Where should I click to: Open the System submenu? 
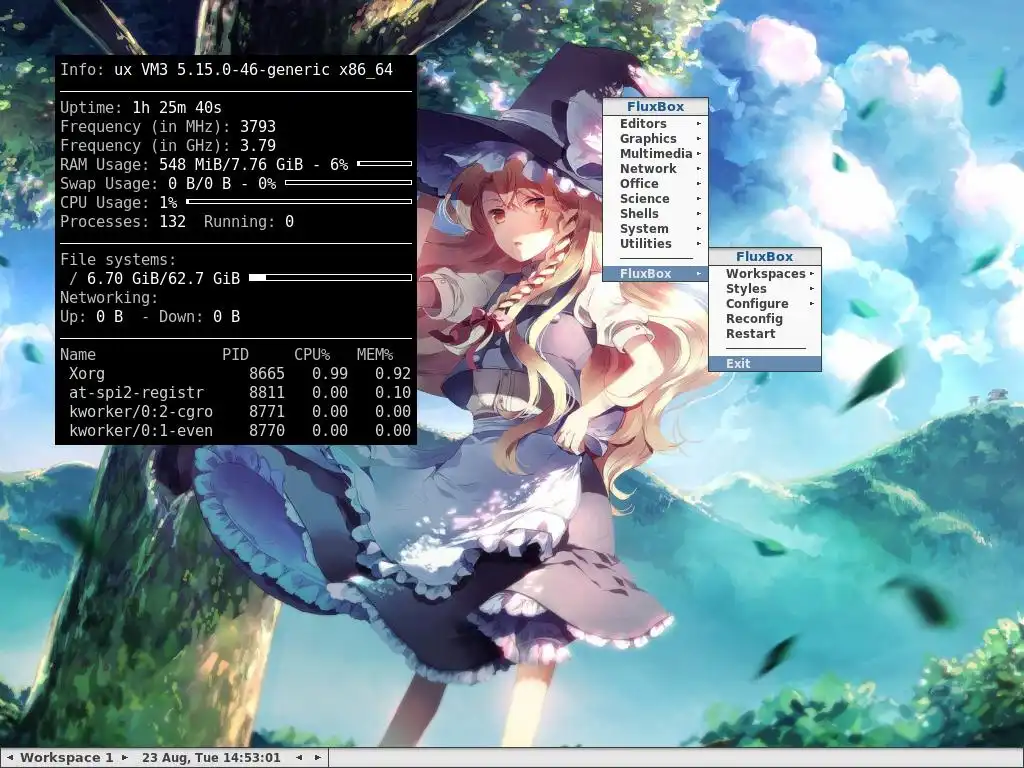coord(655,229)
